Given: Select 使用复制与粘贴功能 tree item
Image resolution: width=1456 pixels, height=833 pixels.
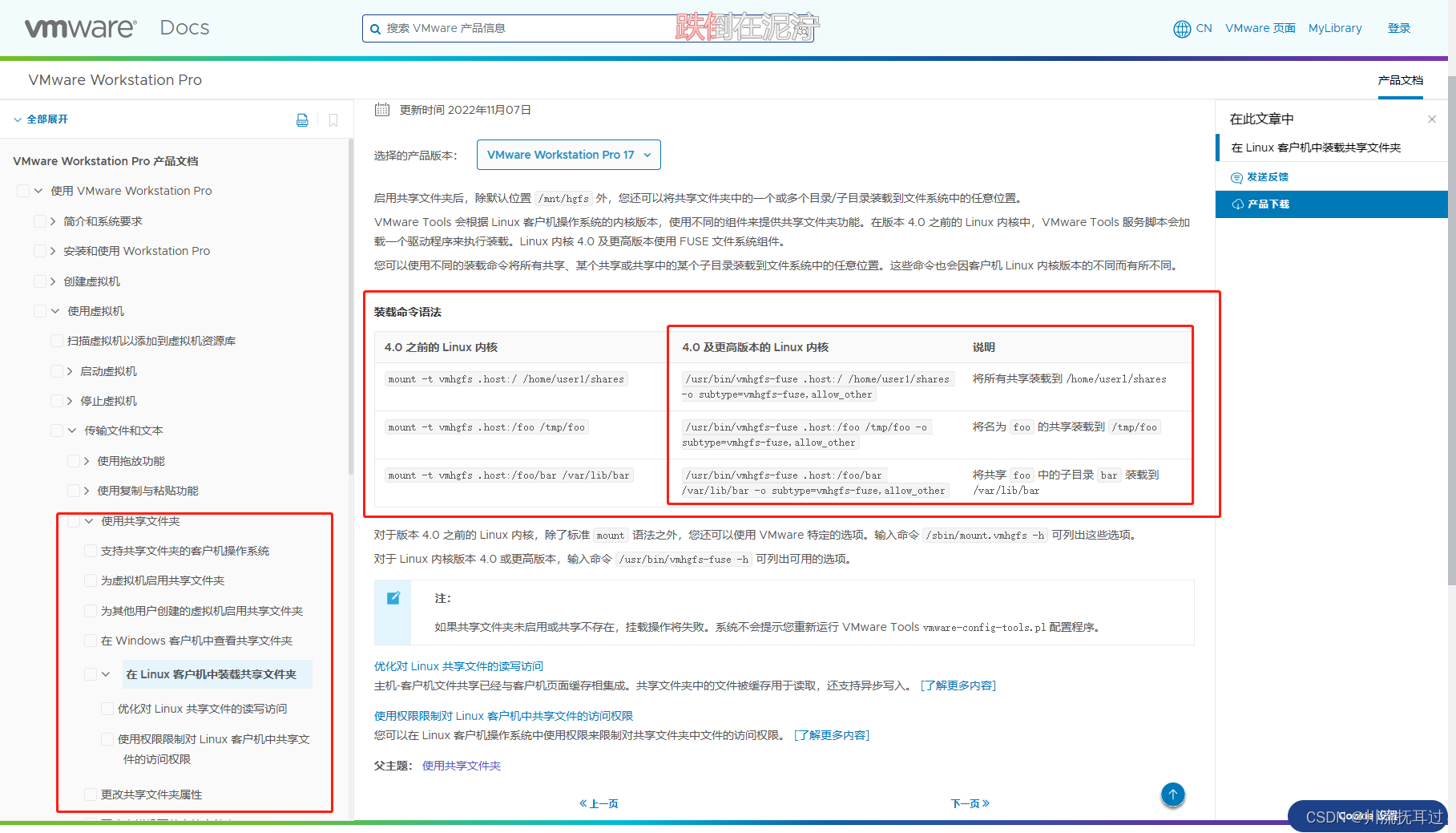Looking at the screenshot, I should [147, 491].
